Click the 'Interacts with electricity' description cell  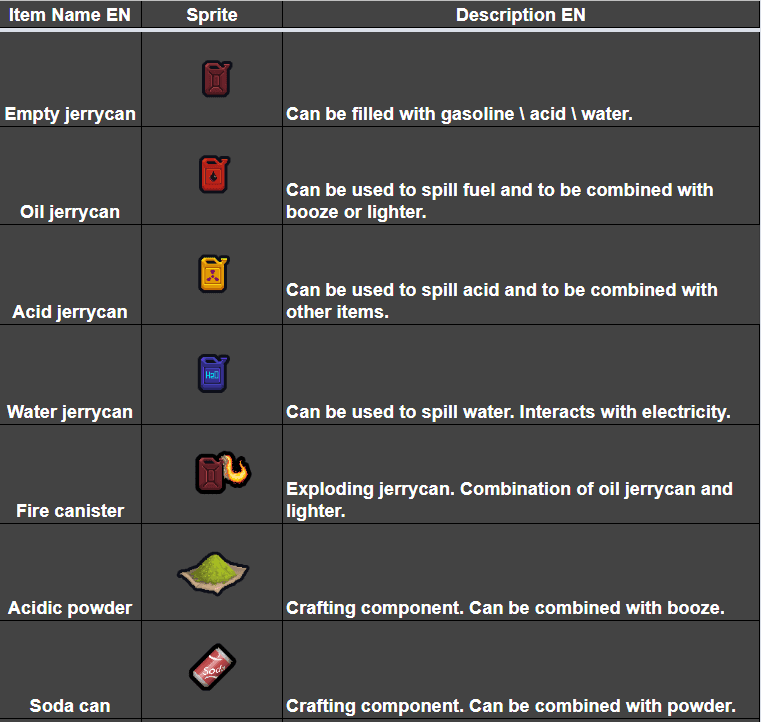pyautogui.click(x=509, y=411)
